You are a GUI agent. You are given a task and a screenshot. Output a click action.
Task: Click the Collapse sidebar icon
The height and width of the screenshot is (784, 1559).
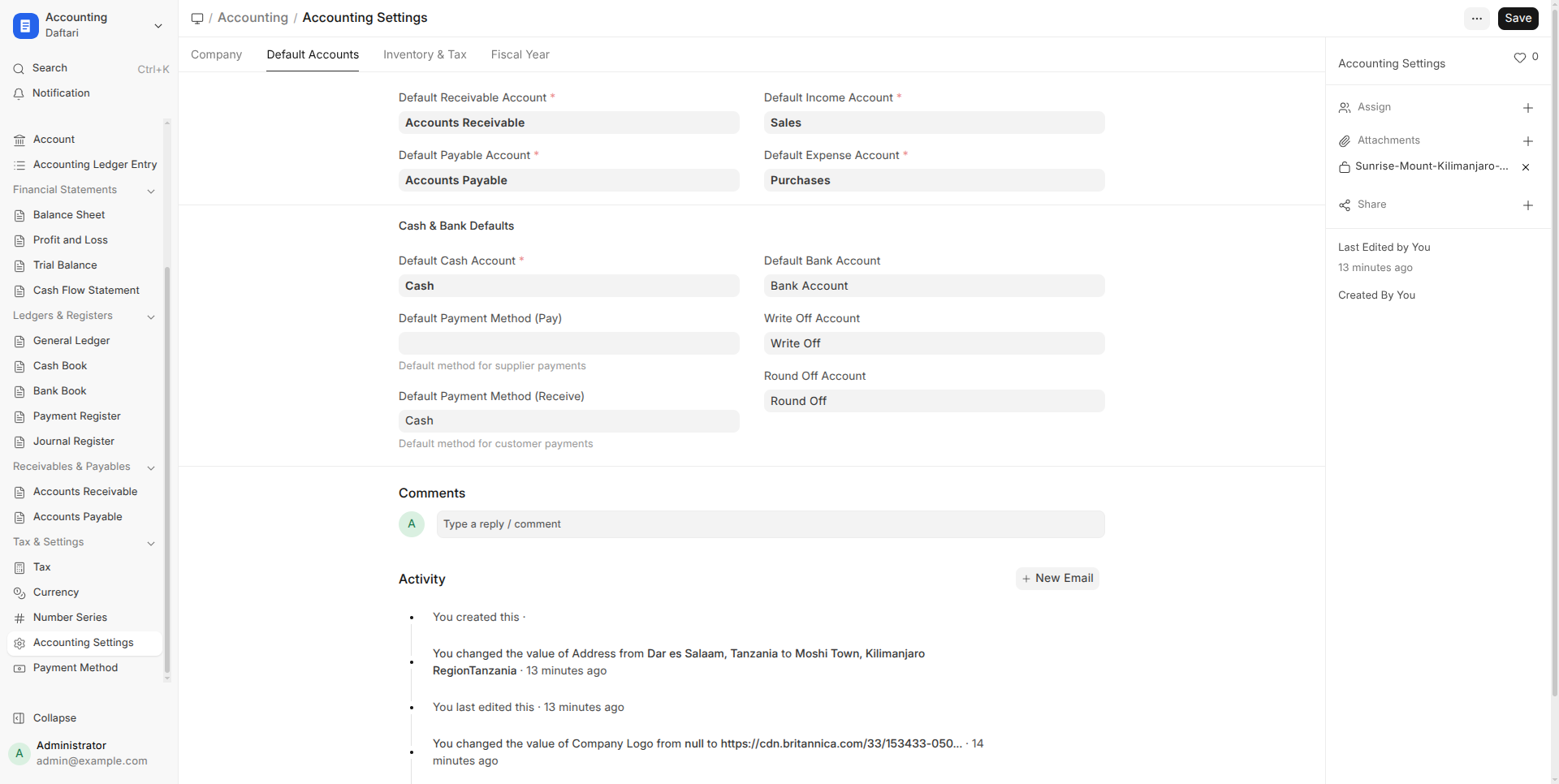coord(19,719)
